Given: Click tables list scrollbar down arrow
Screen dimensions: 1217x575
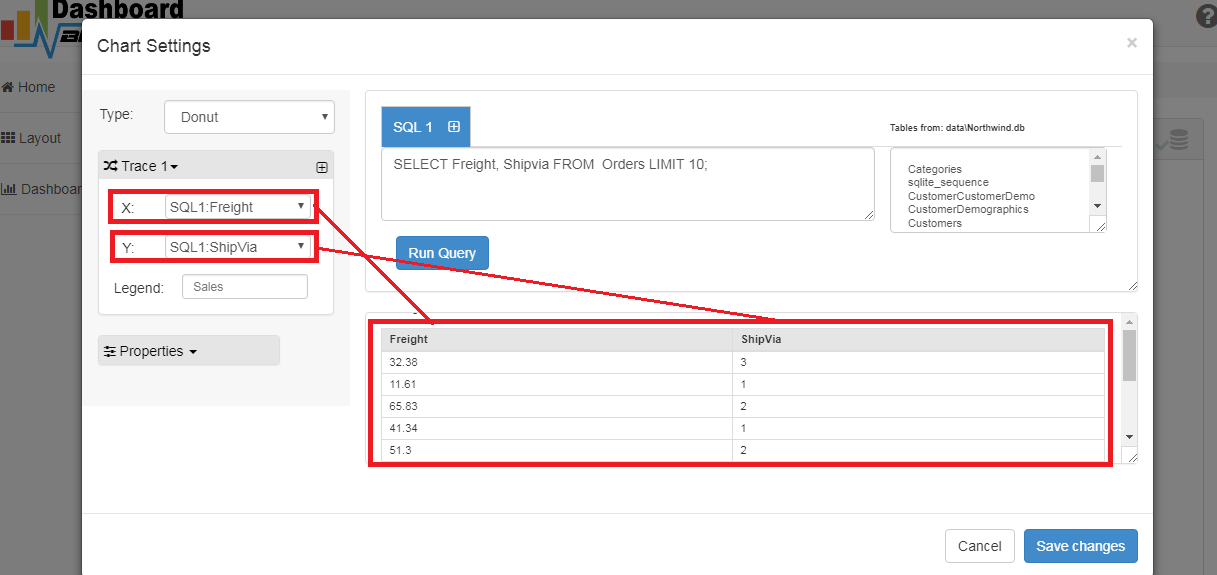Looking at the screenshot, I should click(1097, 205).
